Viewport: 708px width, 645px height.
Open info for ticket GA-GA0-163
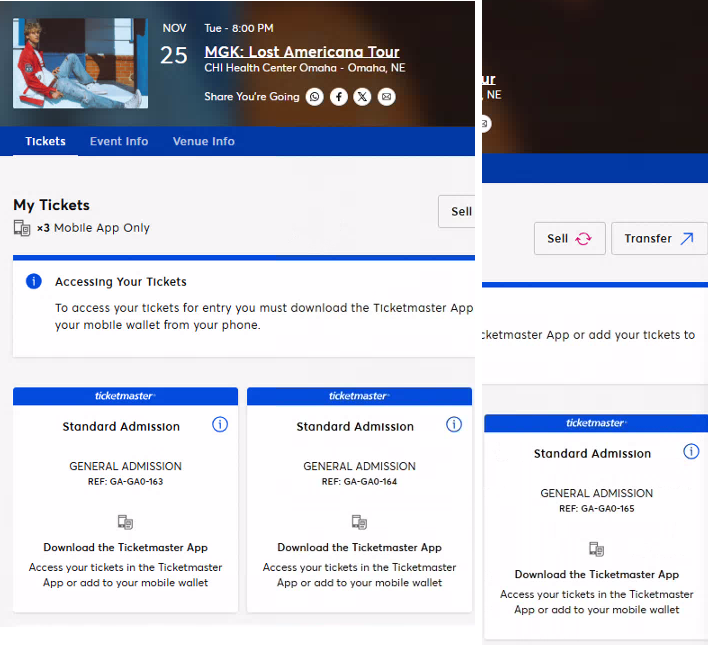coord(220,424)
